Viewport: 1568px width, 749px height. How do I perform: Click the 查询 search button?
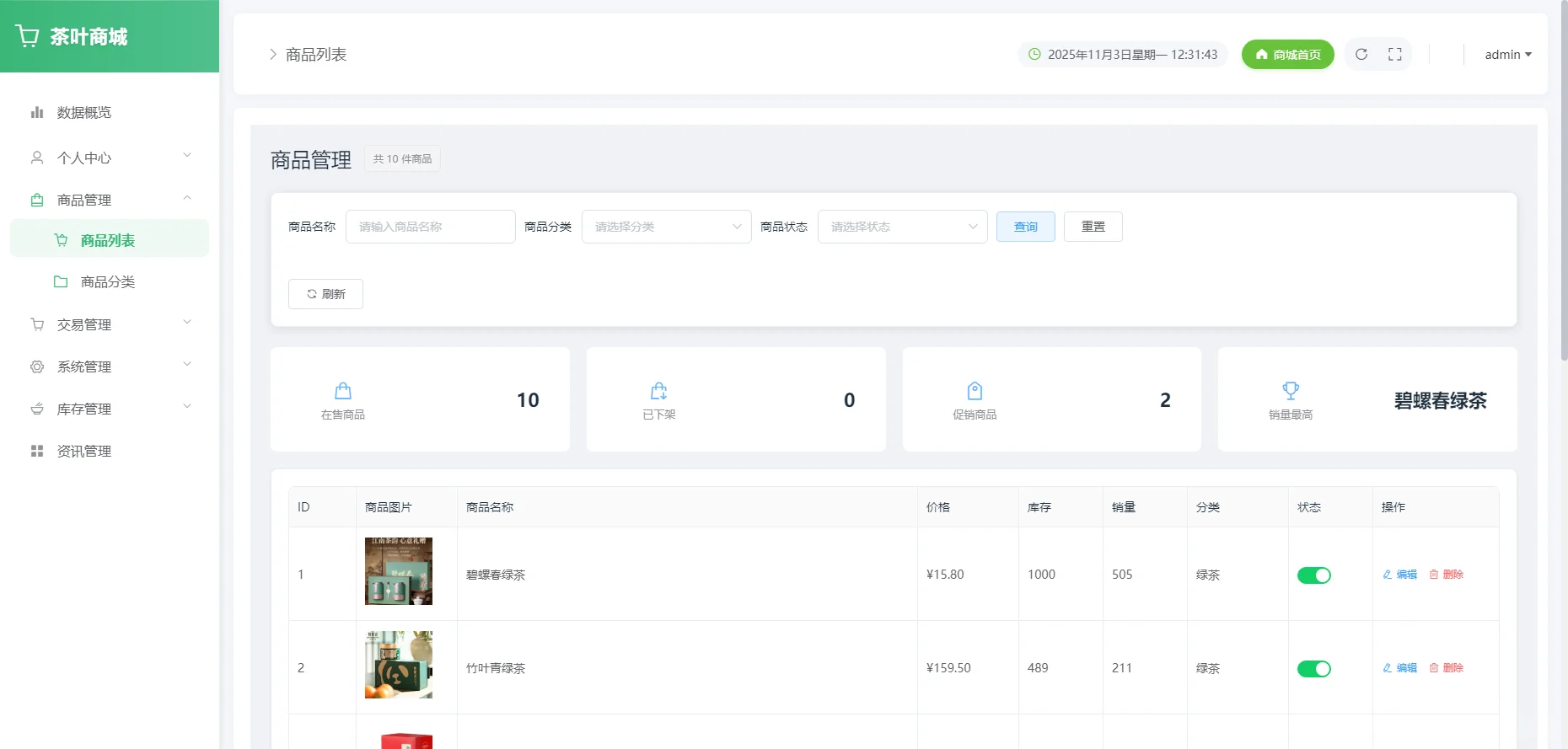tap(1025, 227)
